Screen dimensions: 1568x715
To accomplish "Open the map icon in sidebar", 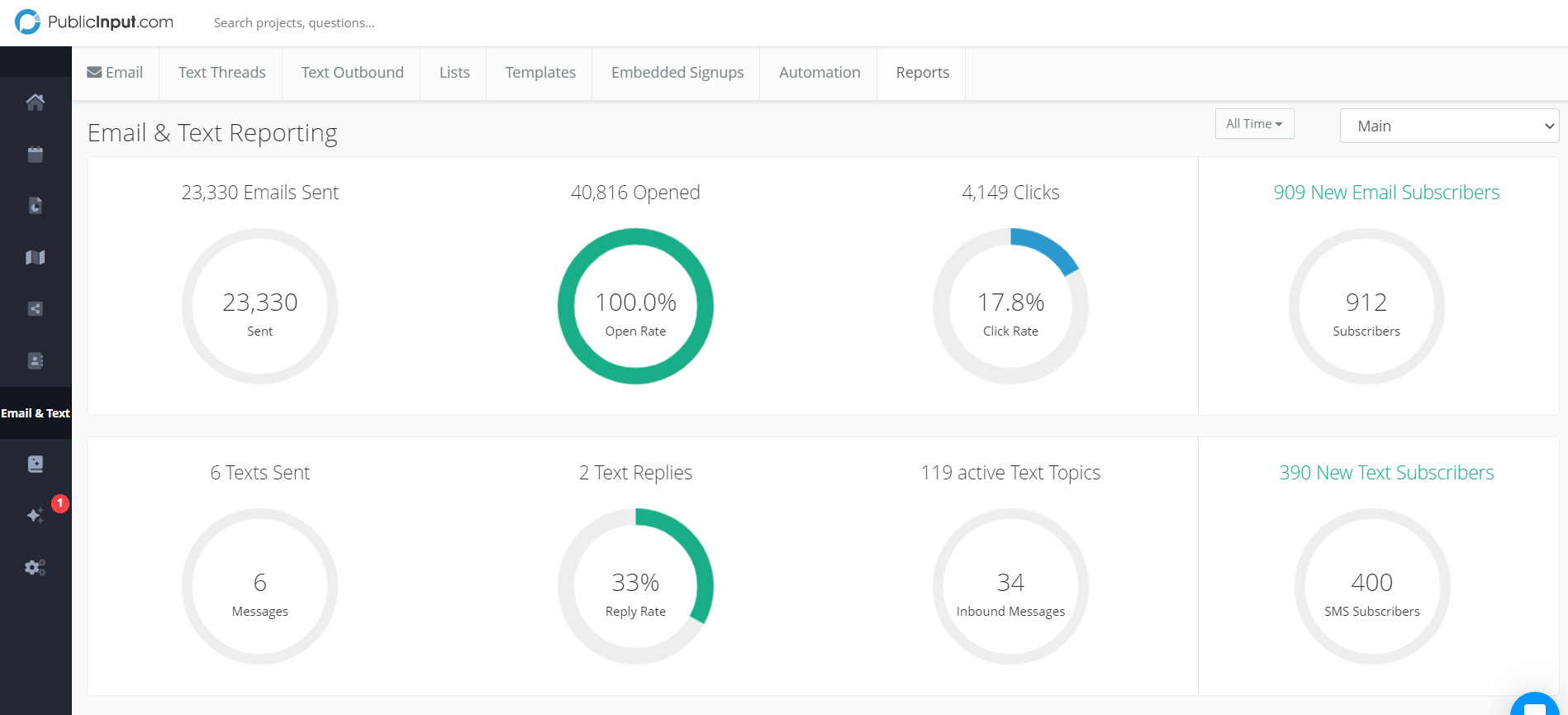I will 35,258.
